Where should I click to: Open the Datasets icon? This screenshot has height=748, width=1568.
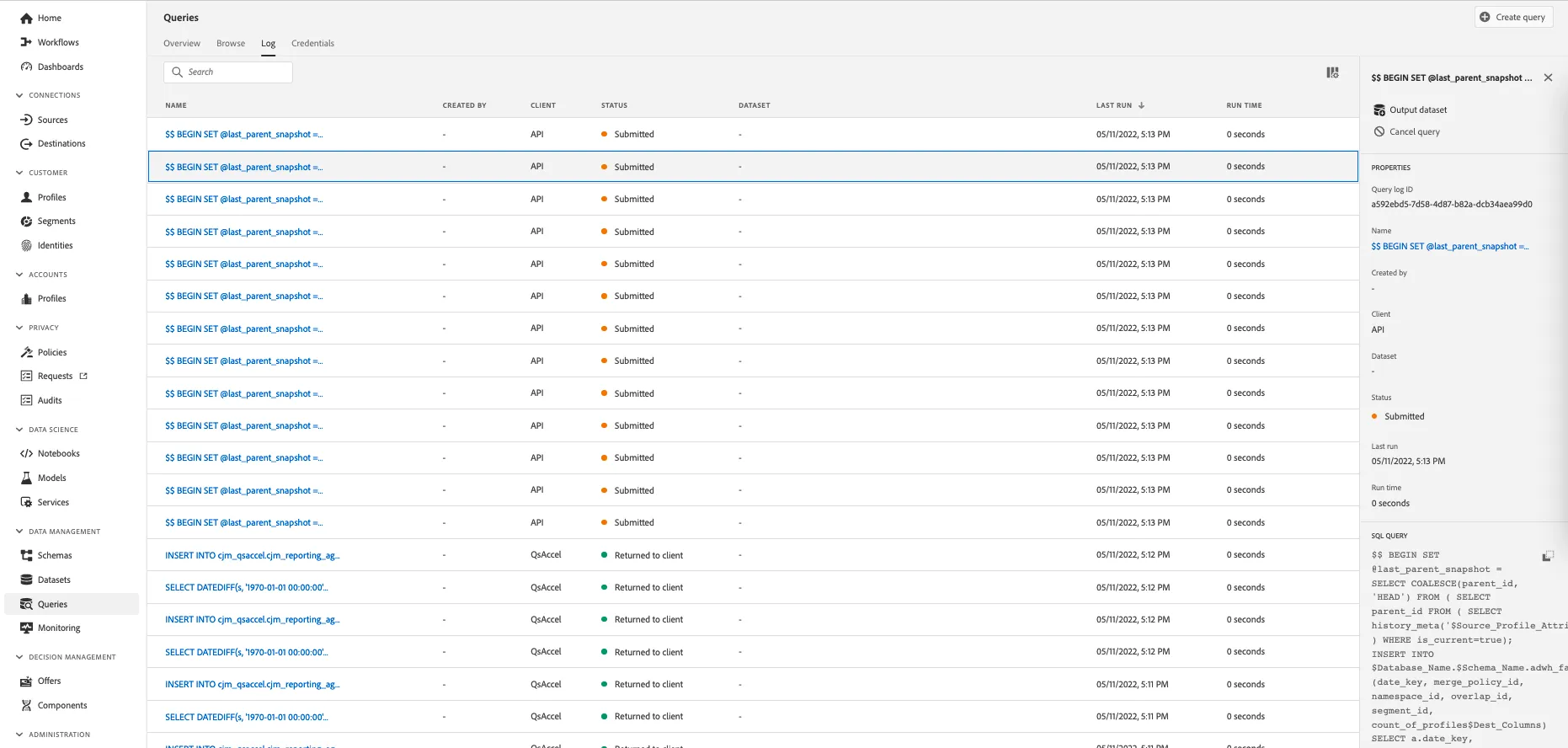pyautogui.click(x=26, y=580)
